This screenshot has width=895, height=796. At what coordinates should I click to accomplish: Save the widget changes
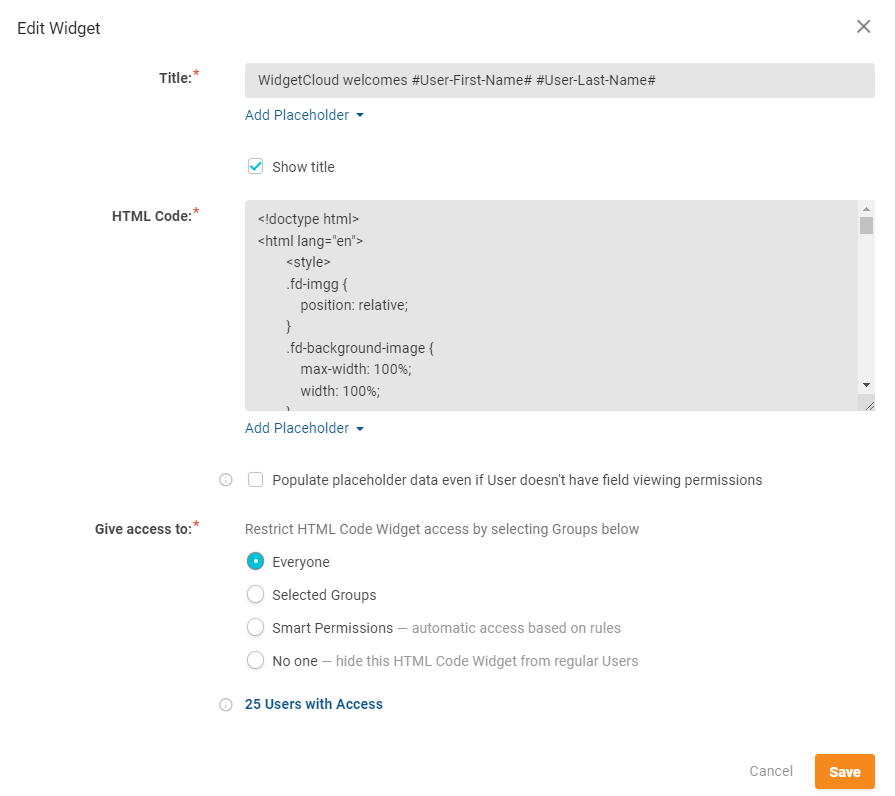coord(844,771)
